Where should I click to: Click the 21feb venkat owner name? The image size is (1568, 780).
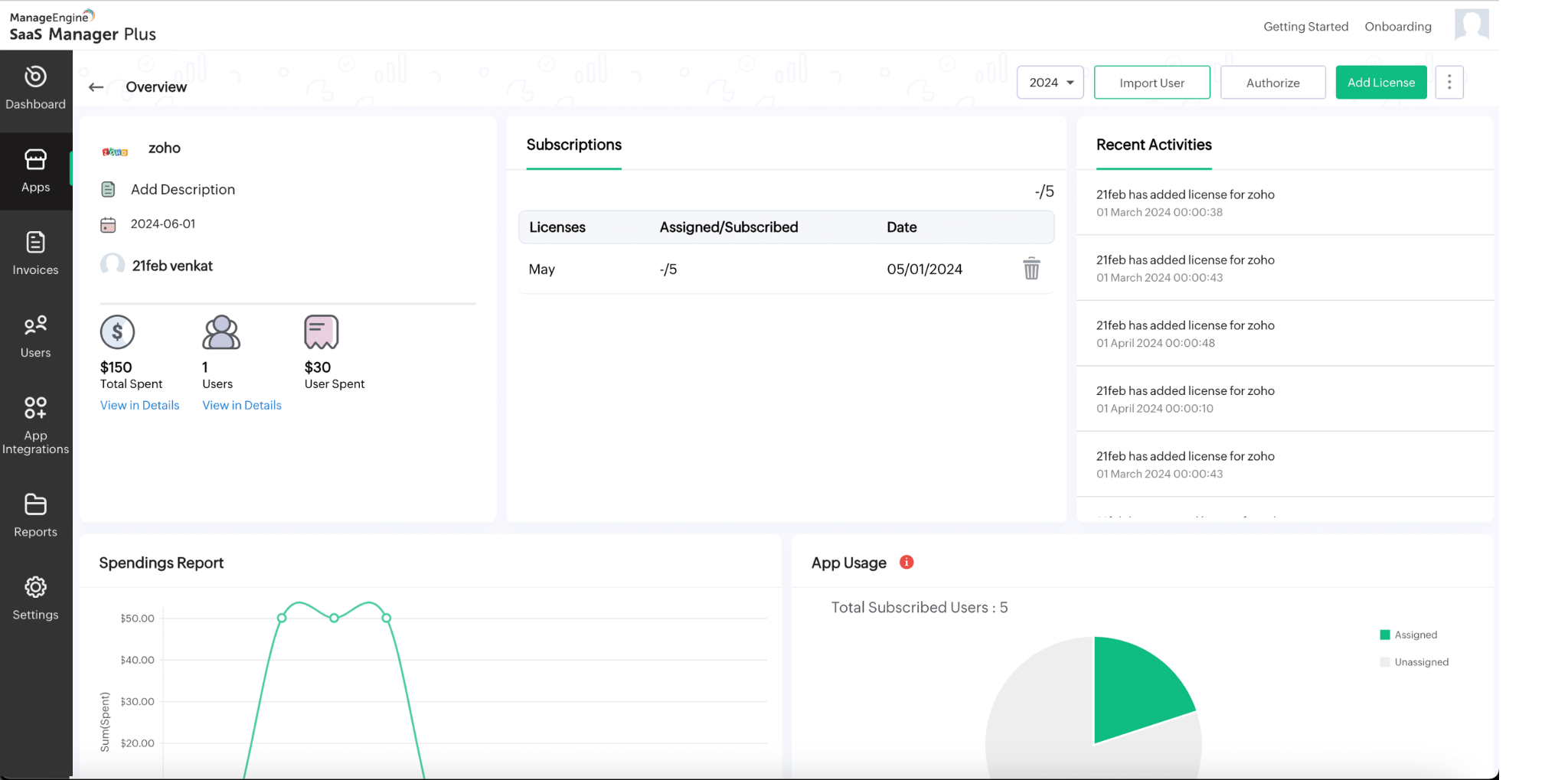point(172,266)
